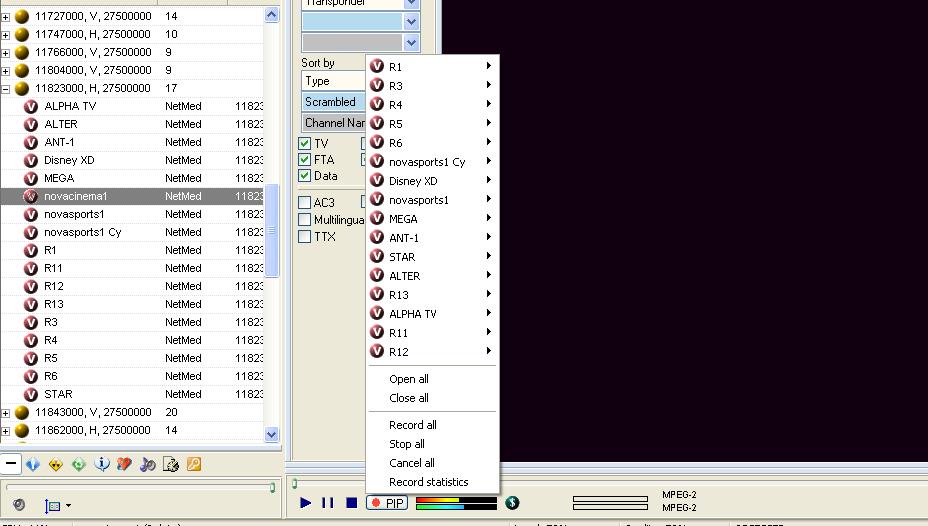This screenshot has width=928, height=526.
Task: Open the novasports1 Cy submenu entry
Action: coord(433,162)
